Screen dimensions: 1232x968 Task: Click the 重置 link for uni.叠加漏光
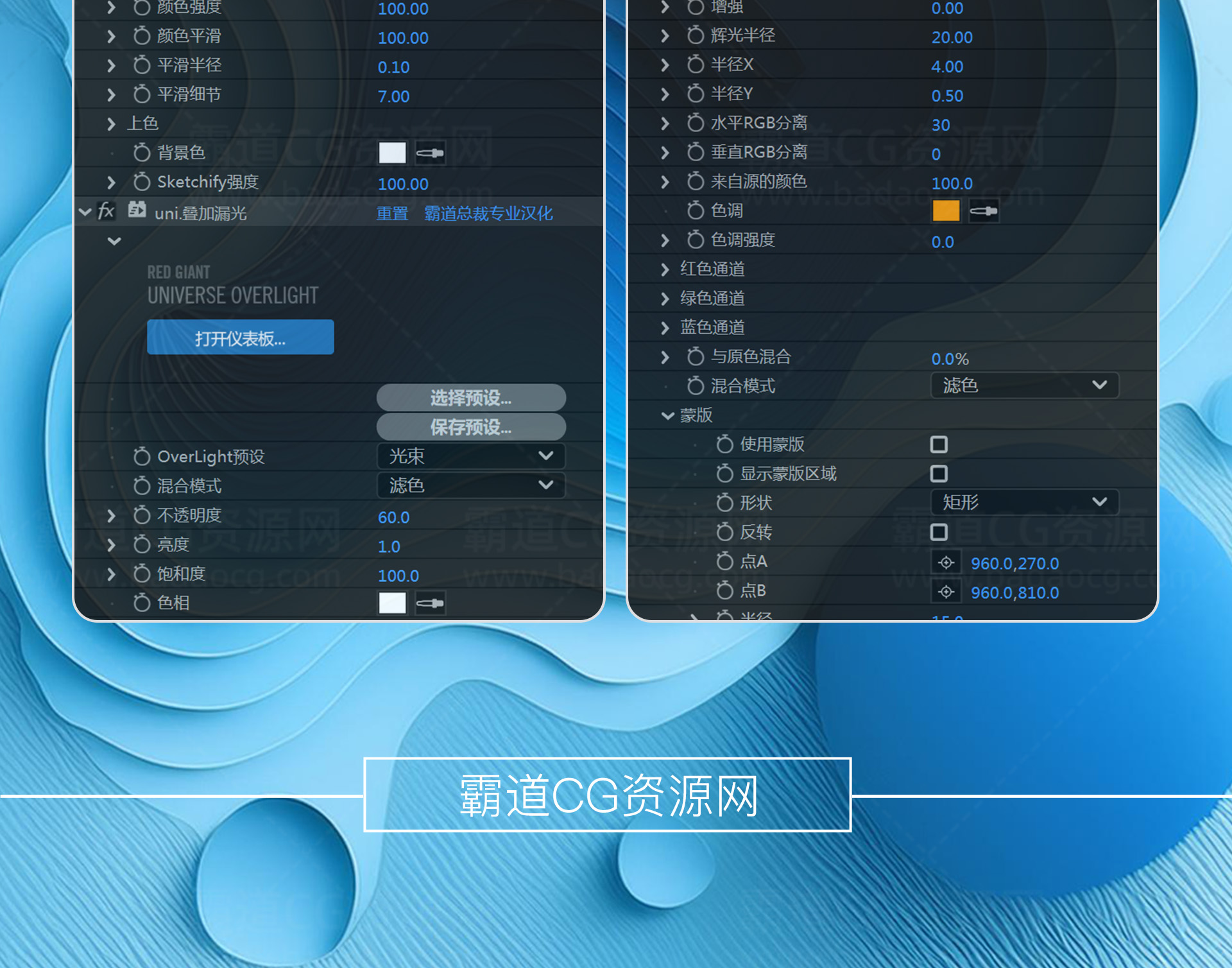392,213
